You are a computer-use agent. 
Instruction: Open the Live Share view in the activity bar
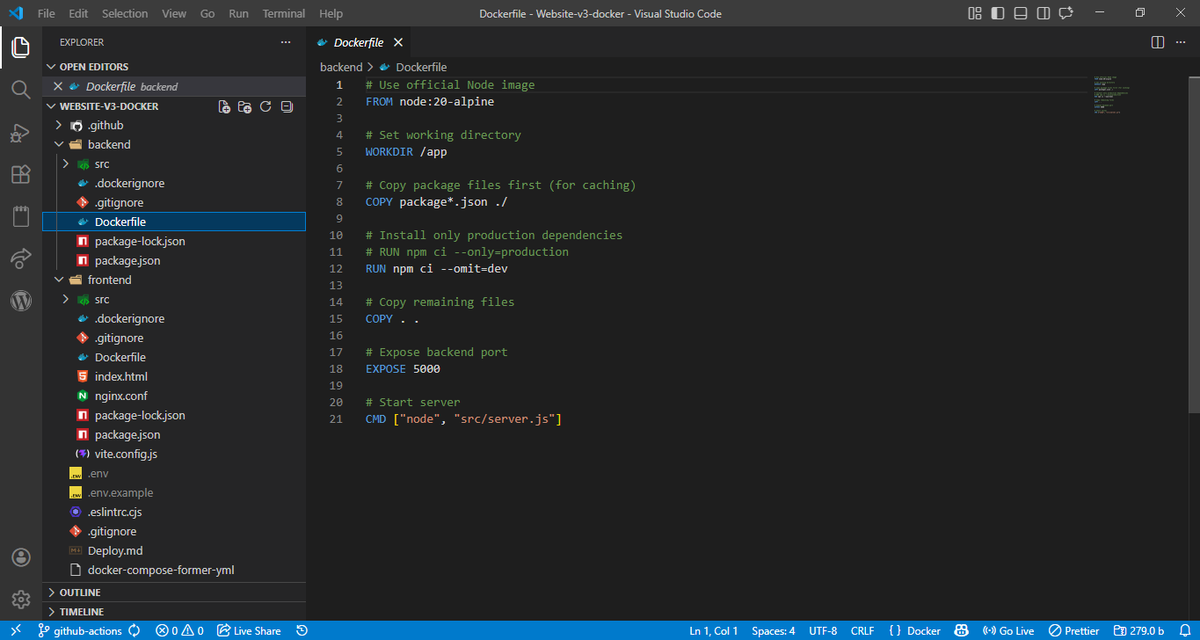click(x=21, y=259)
